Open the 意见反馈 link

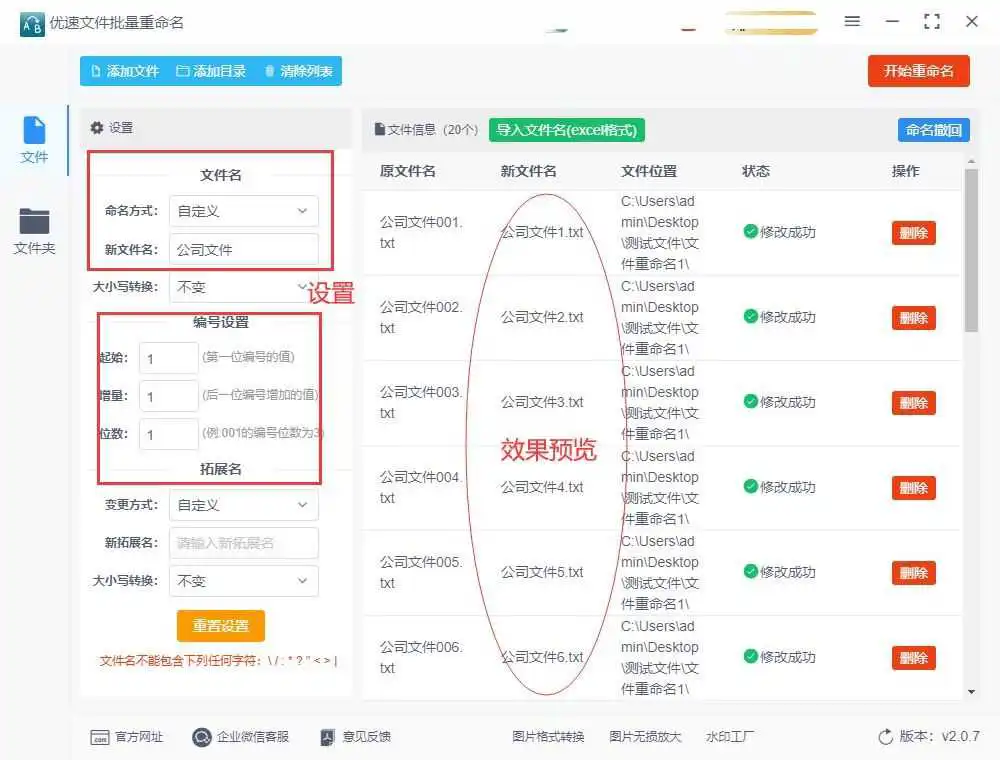point(355,737)
